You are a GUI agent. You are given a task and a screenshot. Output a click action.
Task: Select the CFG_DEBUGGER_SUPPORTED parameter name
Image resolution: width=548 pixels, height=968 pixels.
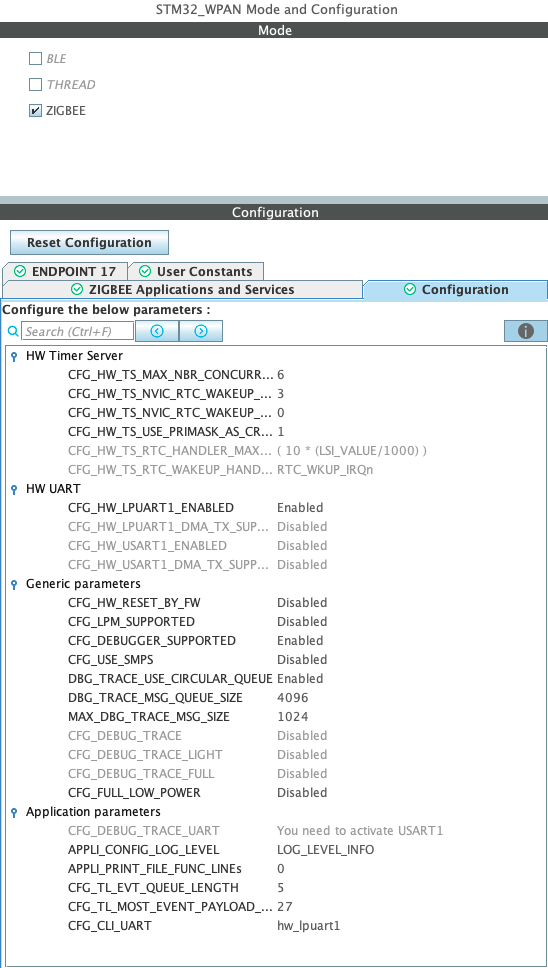click(152, 641)
